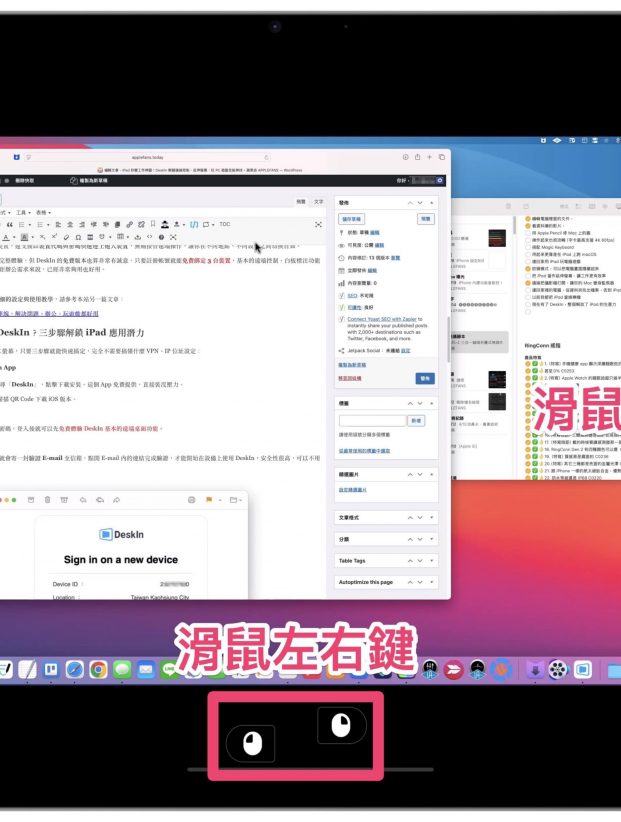Click the 儲存草稿 save draft button

tap(353, 217)
